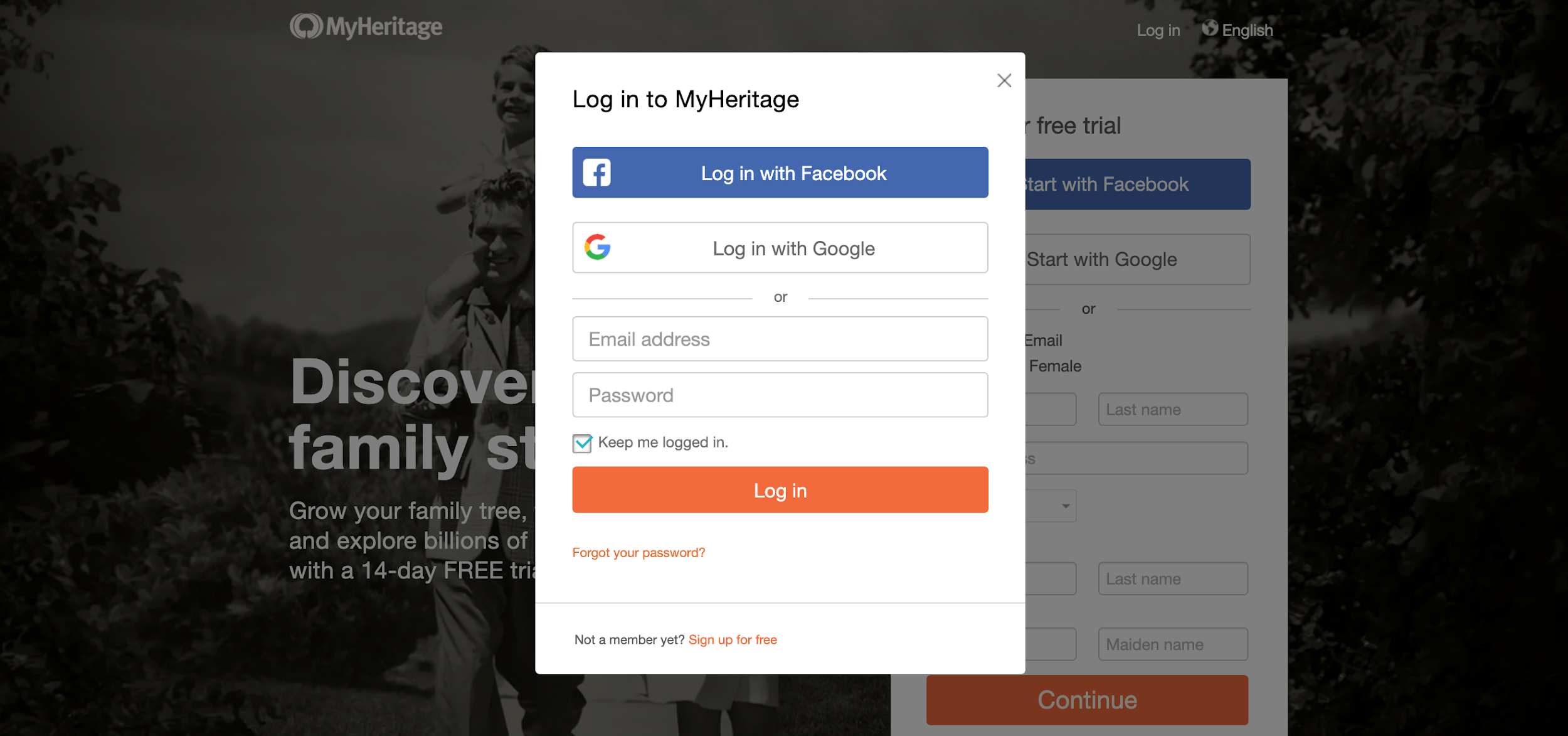Click the close X icon on modal
This screenshot has height=736, width=1568.
[x=1003, y=82]
